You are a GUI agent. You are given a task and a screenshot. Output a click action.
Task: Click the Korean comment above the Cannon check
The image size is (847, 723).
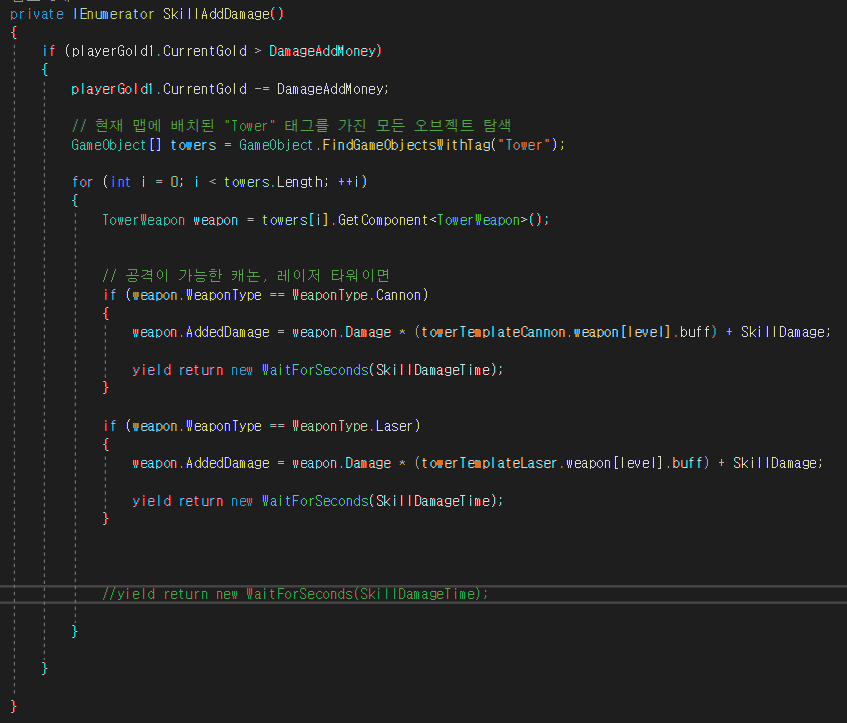[x=245, y=275]
